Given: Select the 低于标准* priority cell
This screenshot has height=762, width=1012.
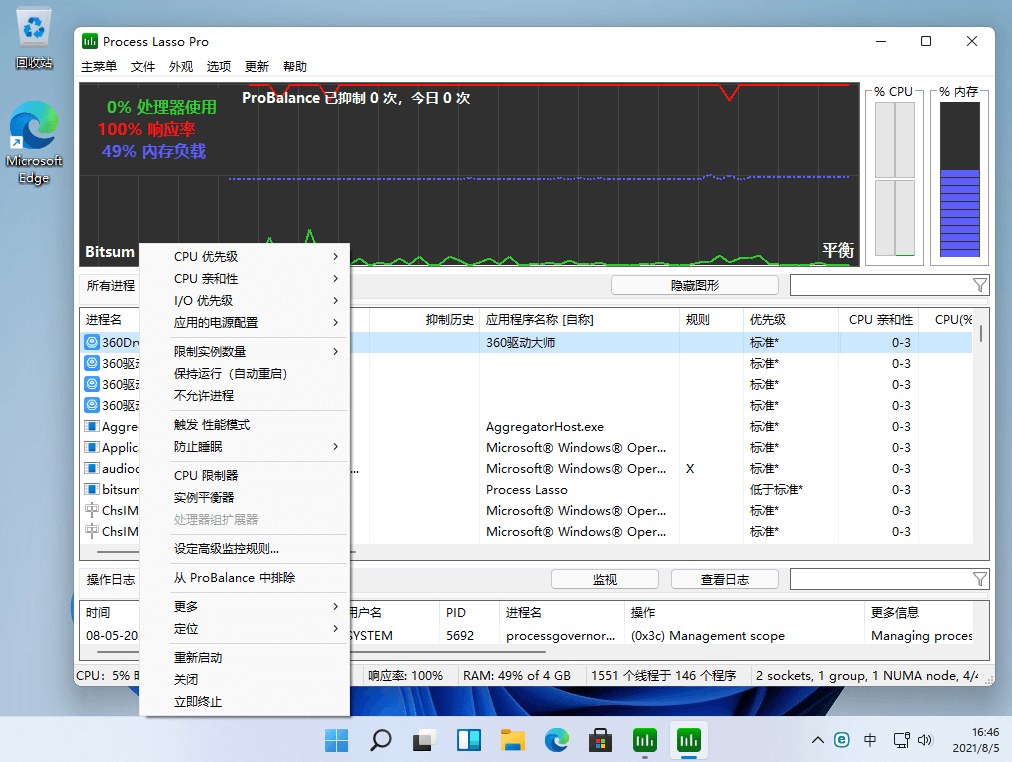Looking at the screenshot, I should pyautogui.click(x=776, y=490).
